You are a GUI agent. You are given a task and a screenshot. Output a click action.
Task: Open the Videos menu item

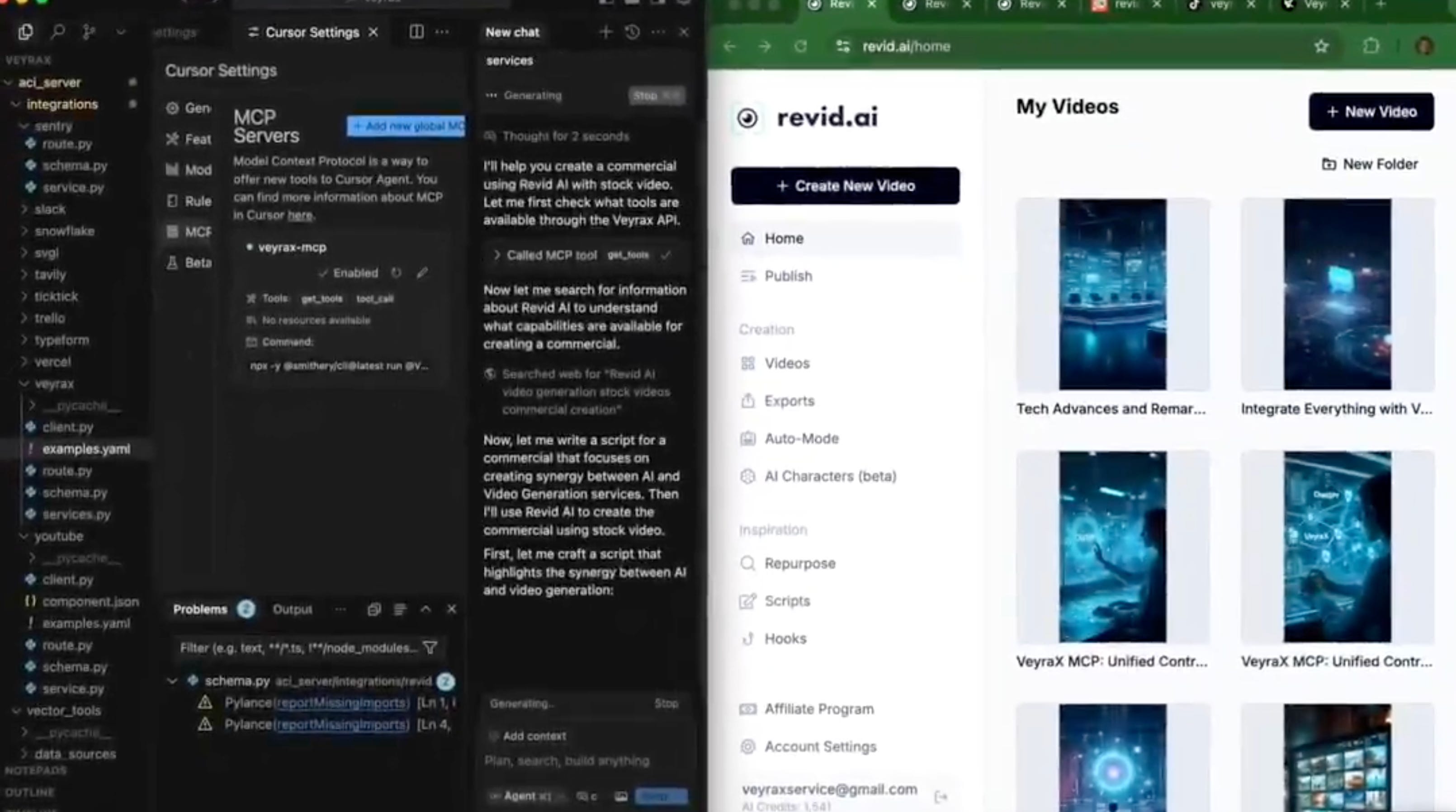(786, 364)
